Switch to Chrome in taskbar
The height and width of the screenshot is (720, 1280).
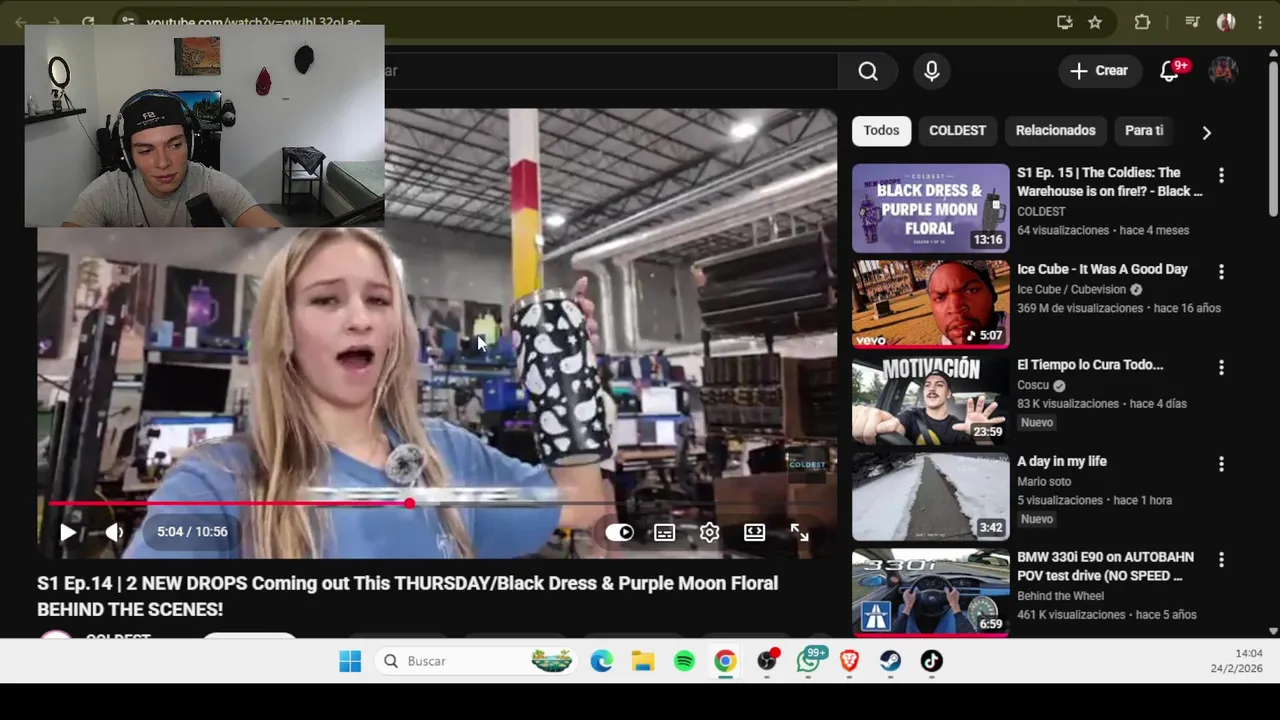(x=725, y=661)
